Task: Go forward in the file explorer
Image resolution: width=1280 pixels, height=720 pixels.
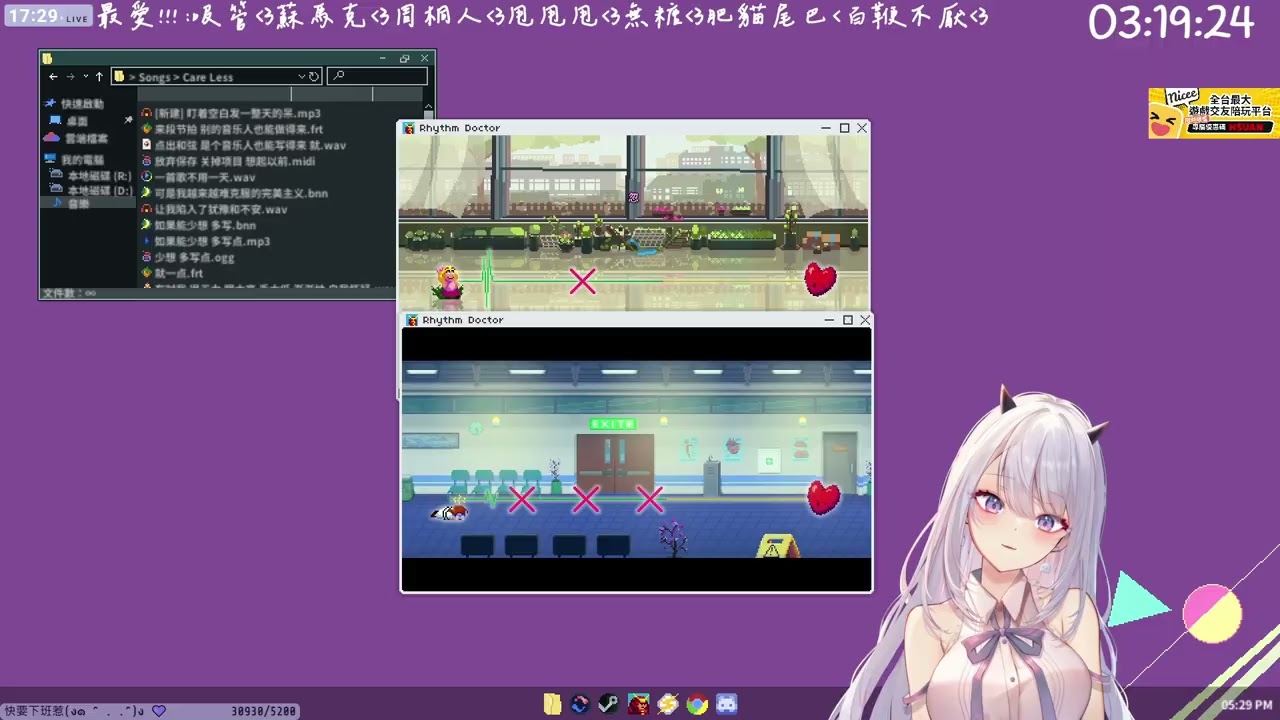Action: tap(70, 77)
